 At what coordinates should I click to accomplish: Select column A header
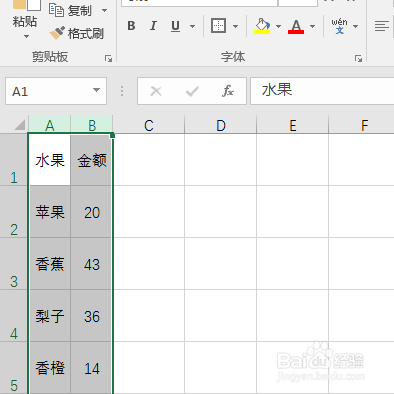pyautogui.click(x=50, y=125)
